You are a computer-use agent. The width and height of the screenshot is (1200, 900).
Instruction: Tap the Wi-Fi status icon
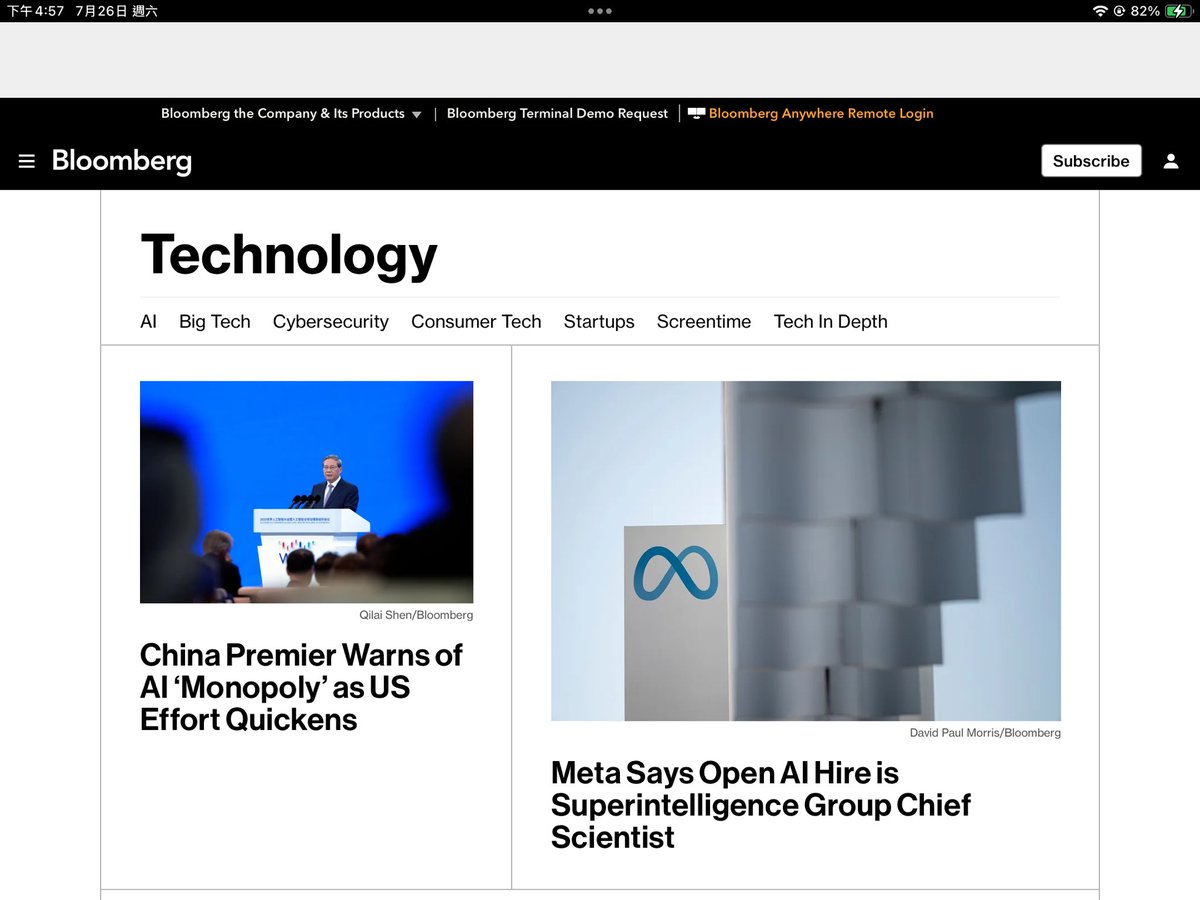[1101, 11]
